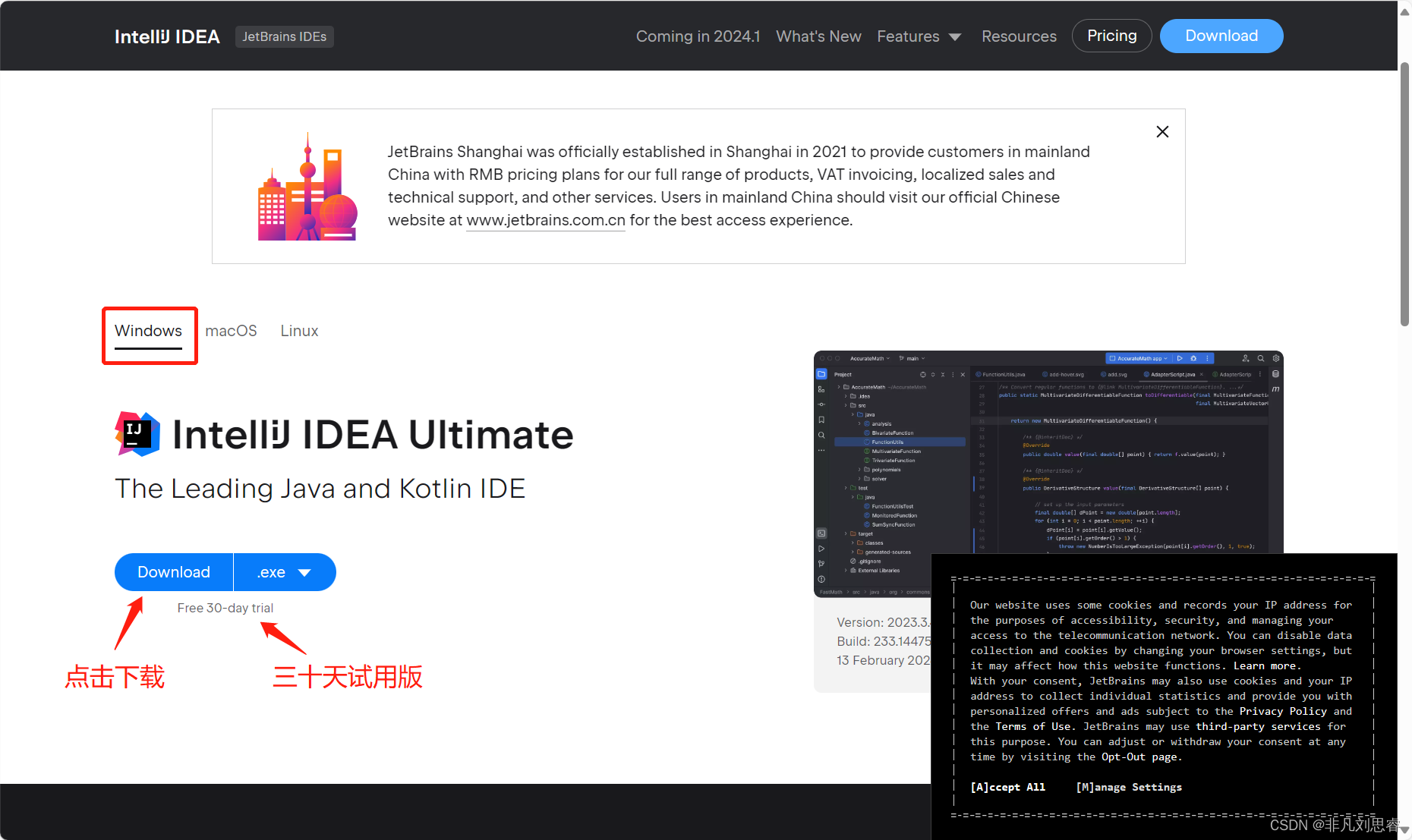
Task: Follow the www.jetbrains.com.cn link
Action: 546,220
